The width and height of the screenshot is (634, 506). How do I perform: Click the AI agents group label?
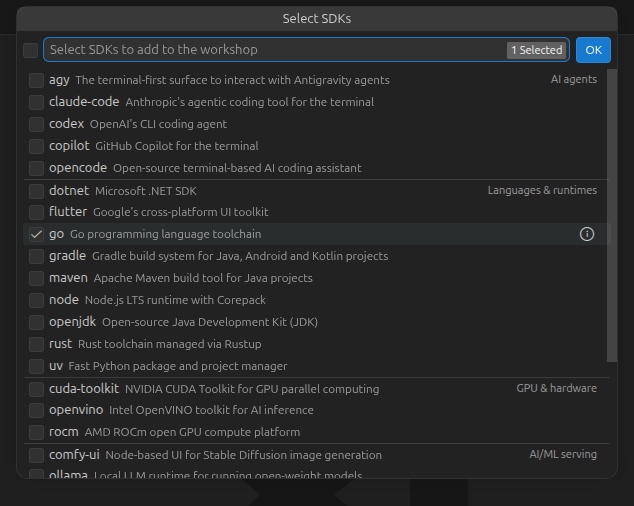pos(574,79)
